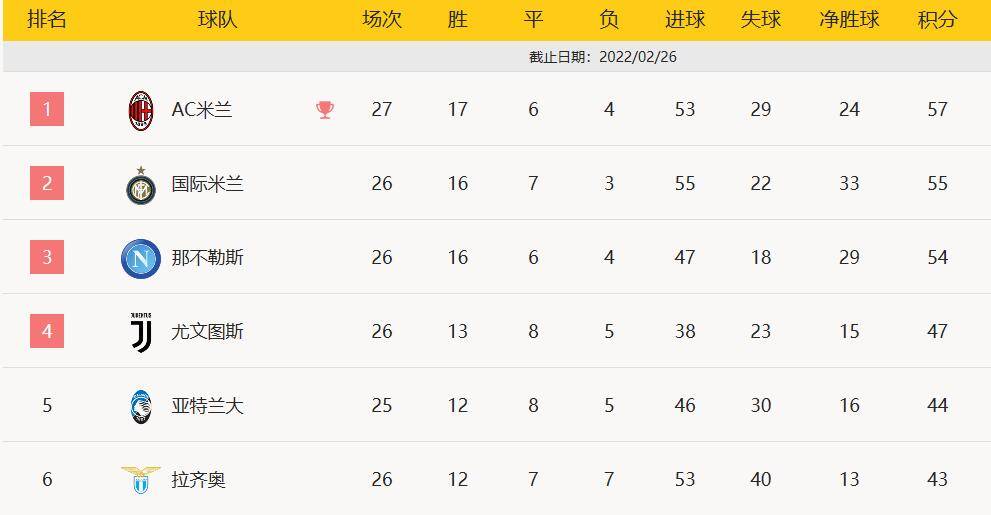
Task: Open the AC米兰 team link
Action: pos(202,109)
